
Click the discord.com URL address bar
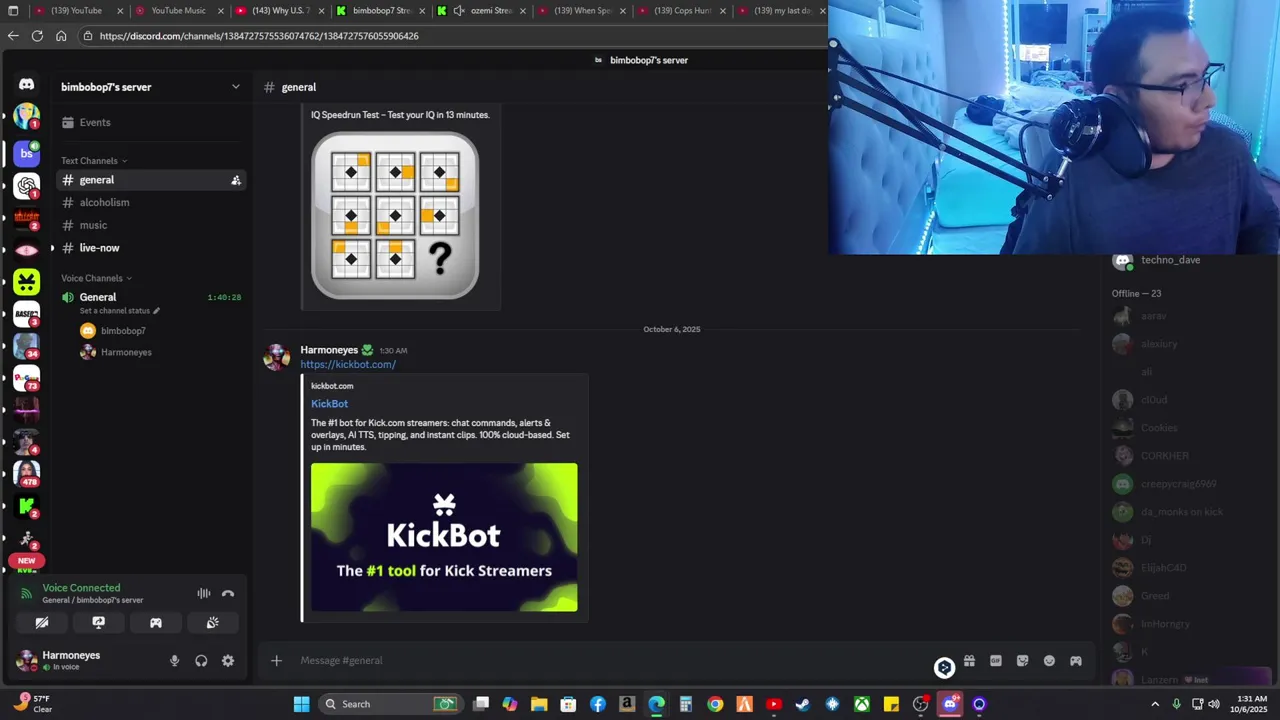tap(450, 36)
